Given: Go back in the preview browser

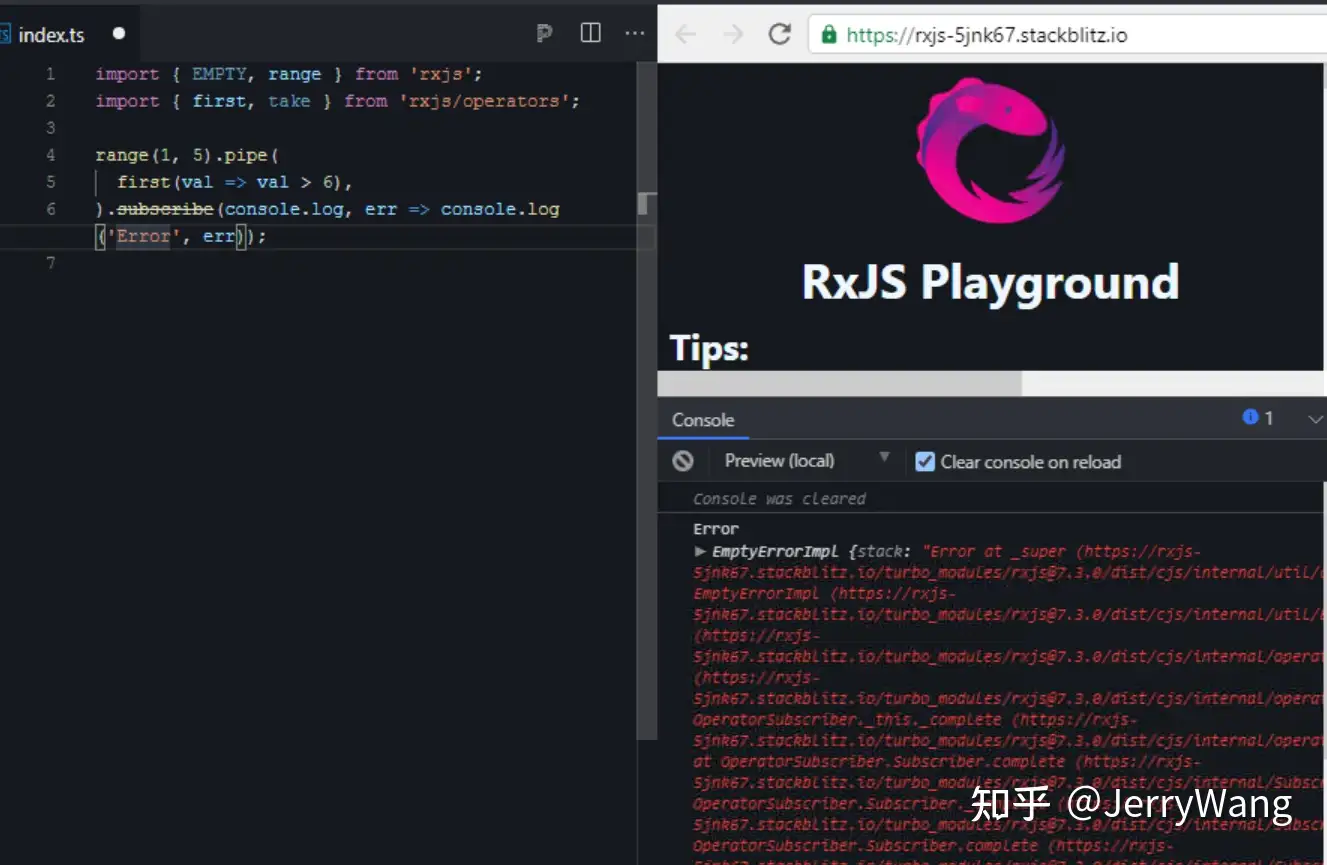Looking at the screenshot, I should tap(685, 34).
